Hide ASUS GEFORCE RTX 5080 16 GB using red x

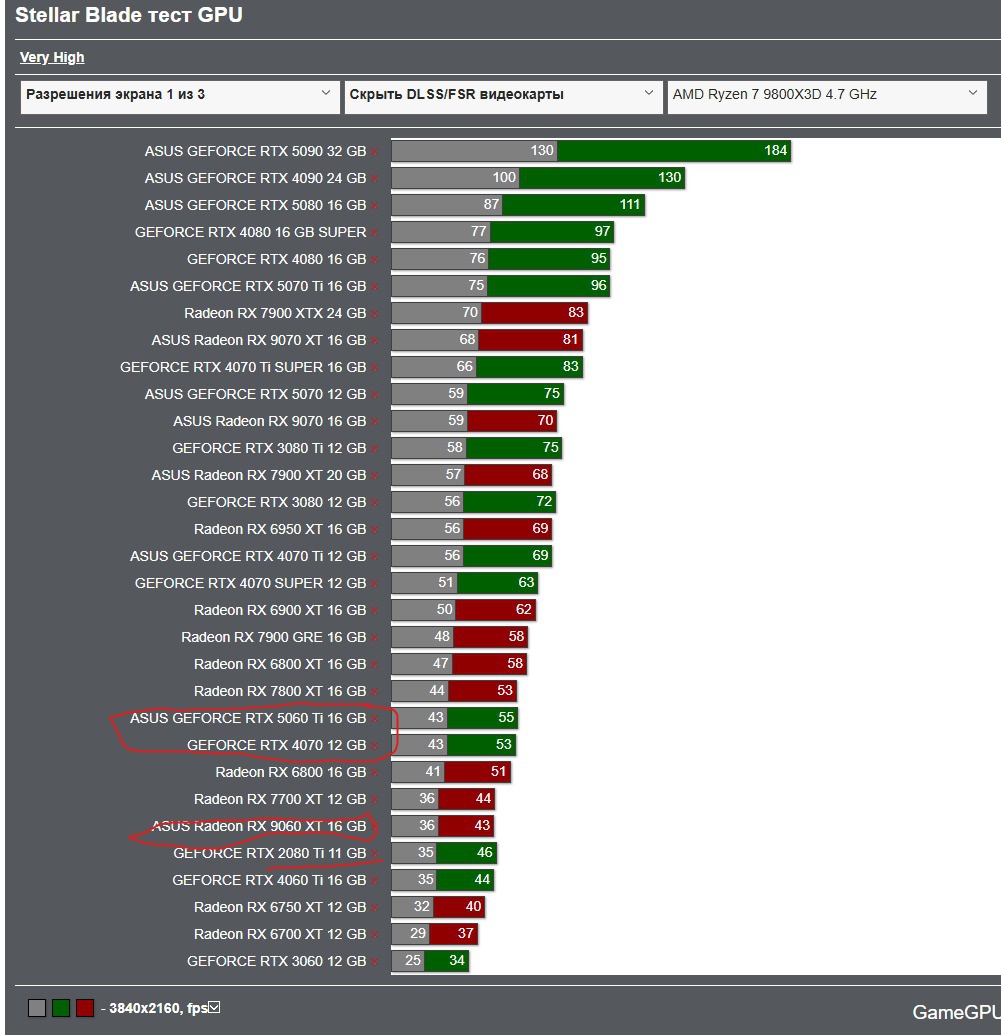[x=374, y=206]
